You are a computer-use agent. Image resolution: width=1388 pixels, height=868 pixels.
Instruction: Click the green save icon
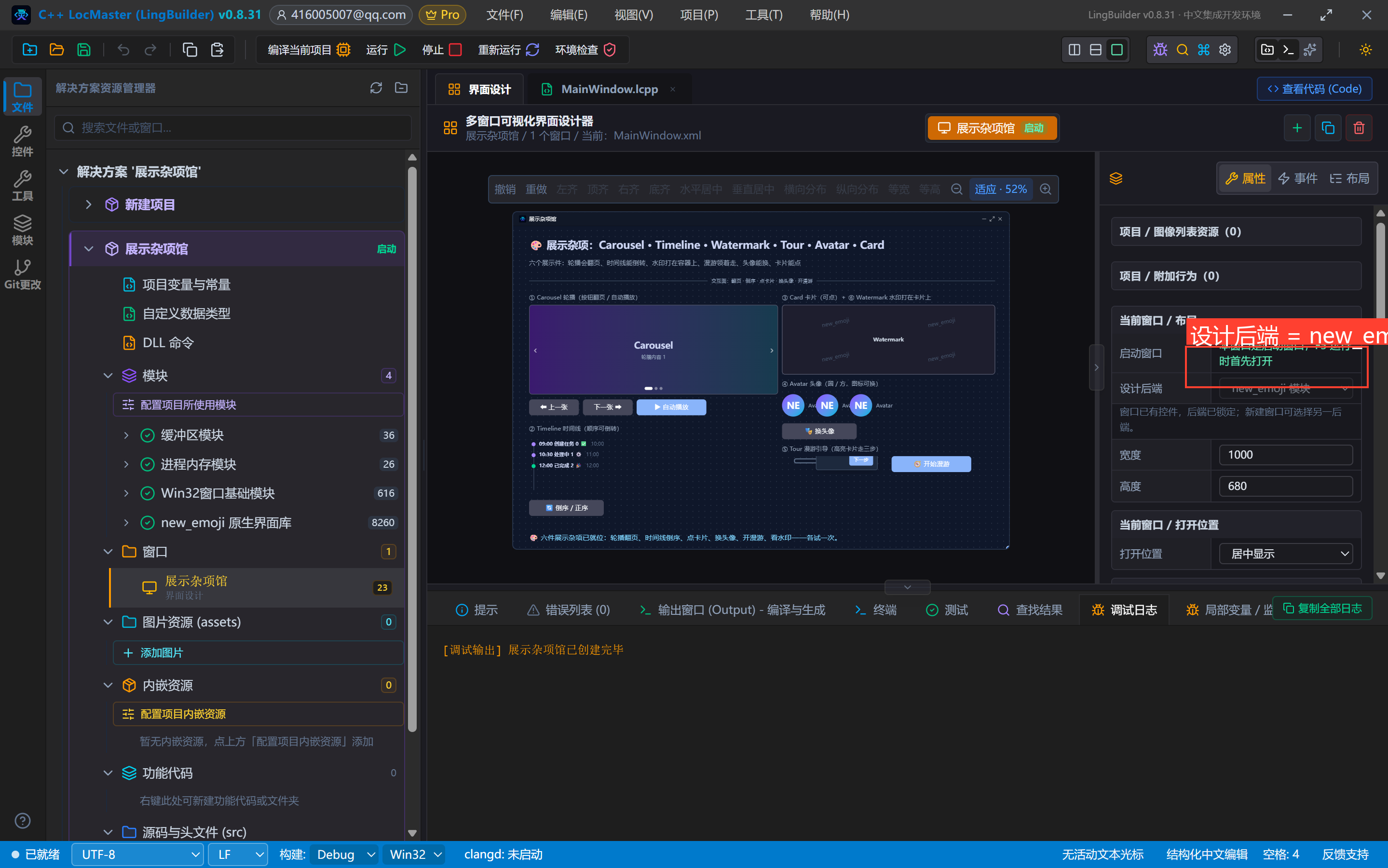84,50
